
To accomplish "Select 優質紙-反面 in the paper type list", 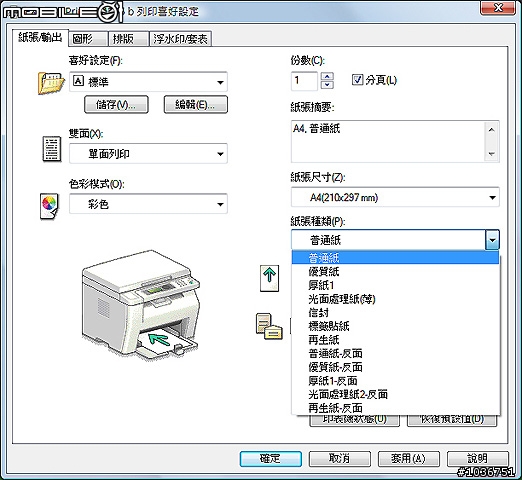I will (x=395, y=367).
